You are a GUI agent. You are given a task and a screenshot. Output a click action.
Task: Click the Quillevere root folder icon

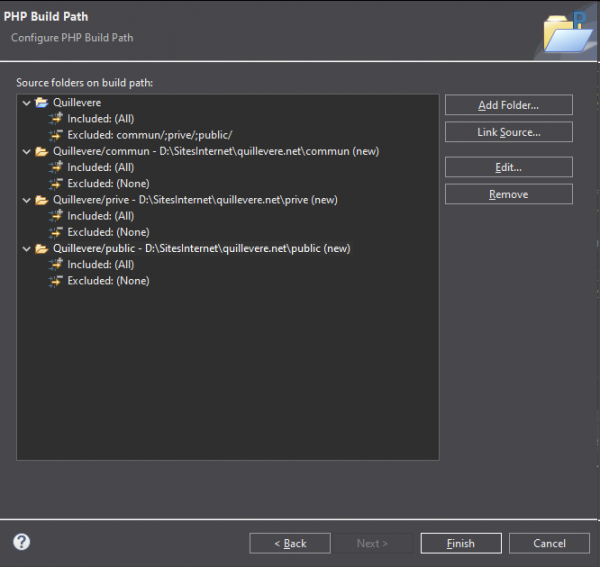pyautogui.click(x=42, y=103)
